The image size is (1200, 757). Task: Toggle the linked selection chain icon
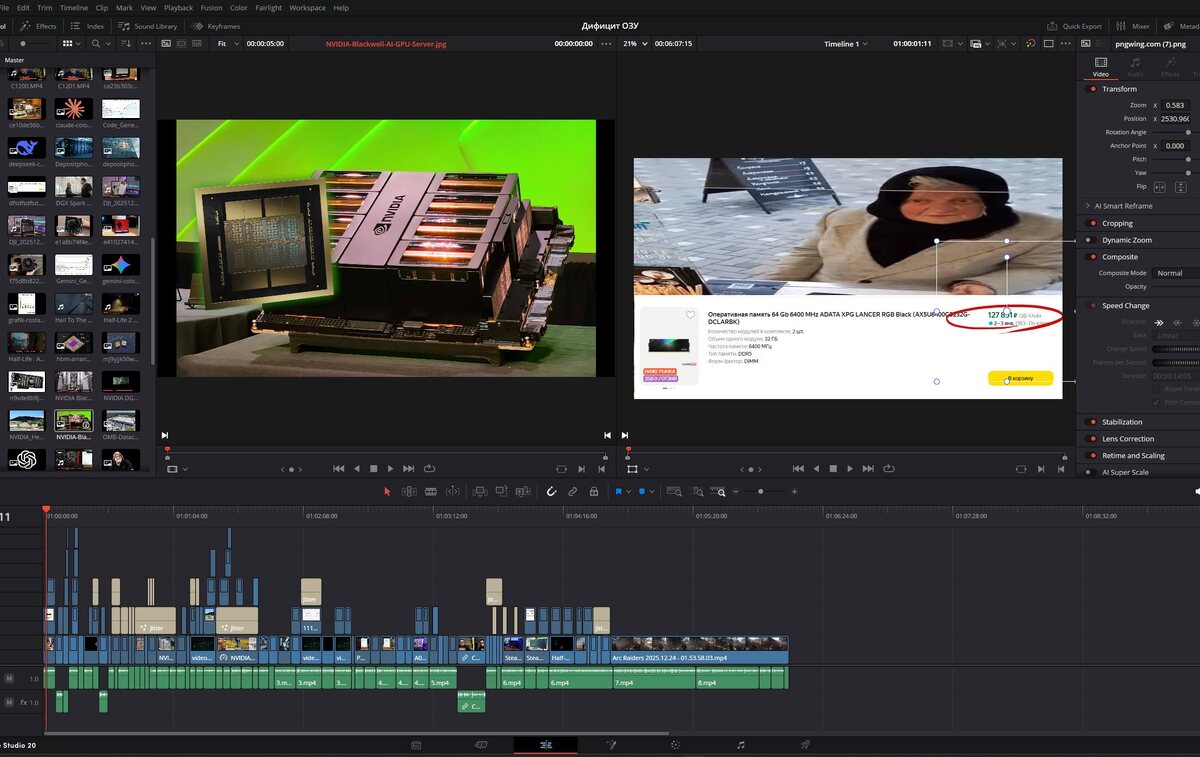572,491
